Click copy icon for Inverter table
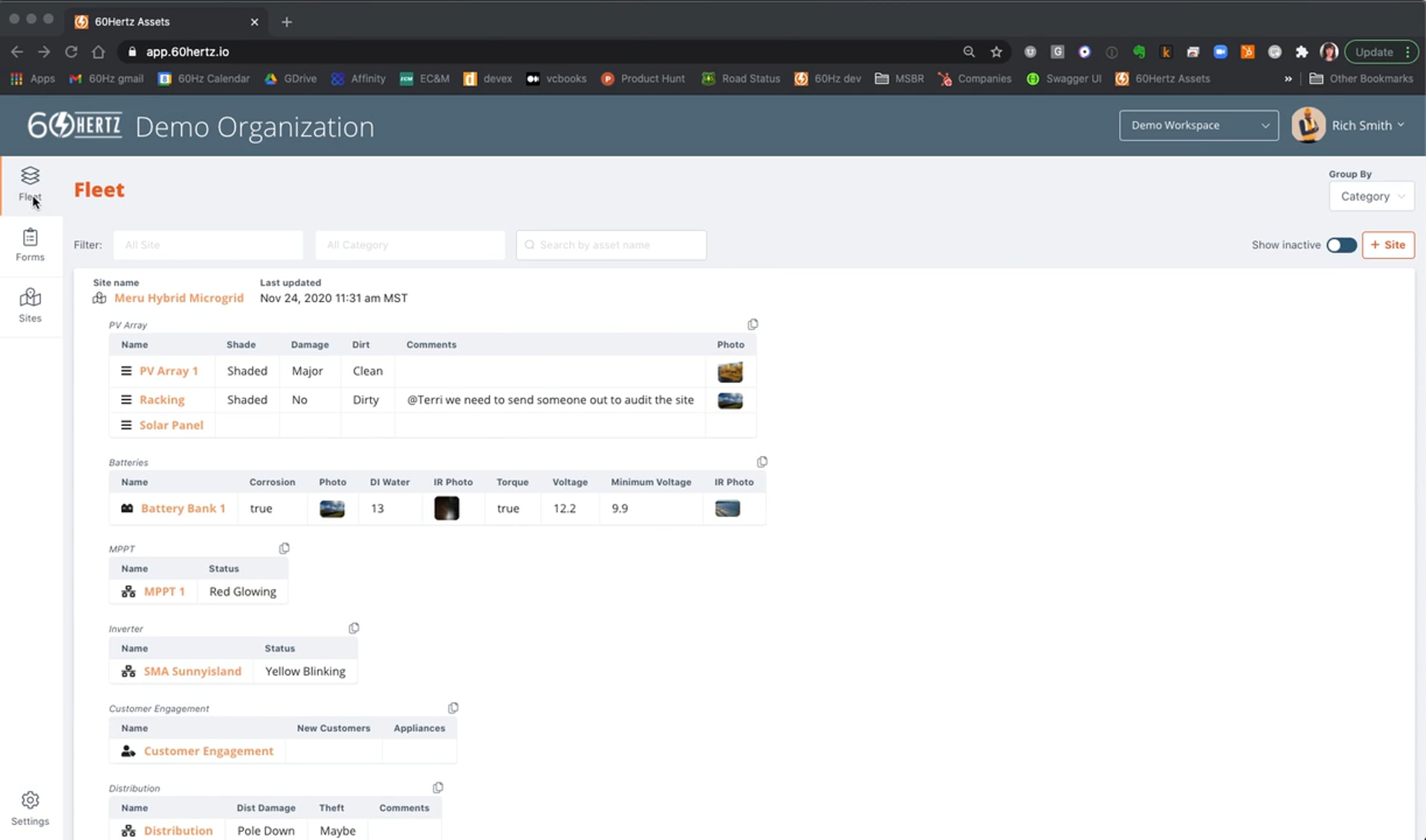The image size is (1426, 840). pyautogui.click(x=354, y=628)
